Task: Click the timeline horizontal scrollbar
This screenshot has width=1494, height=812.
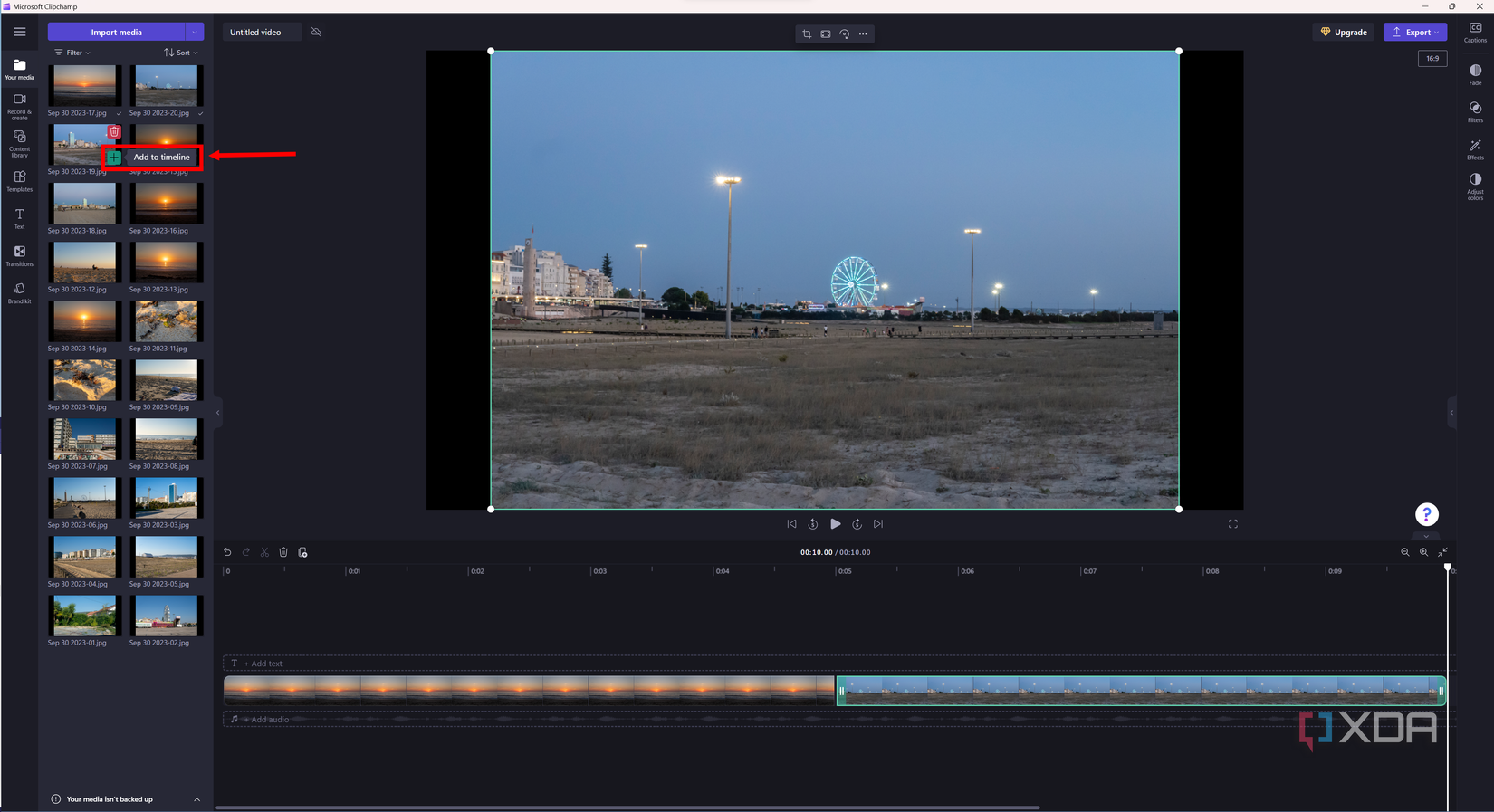Action: click(627, 807)
